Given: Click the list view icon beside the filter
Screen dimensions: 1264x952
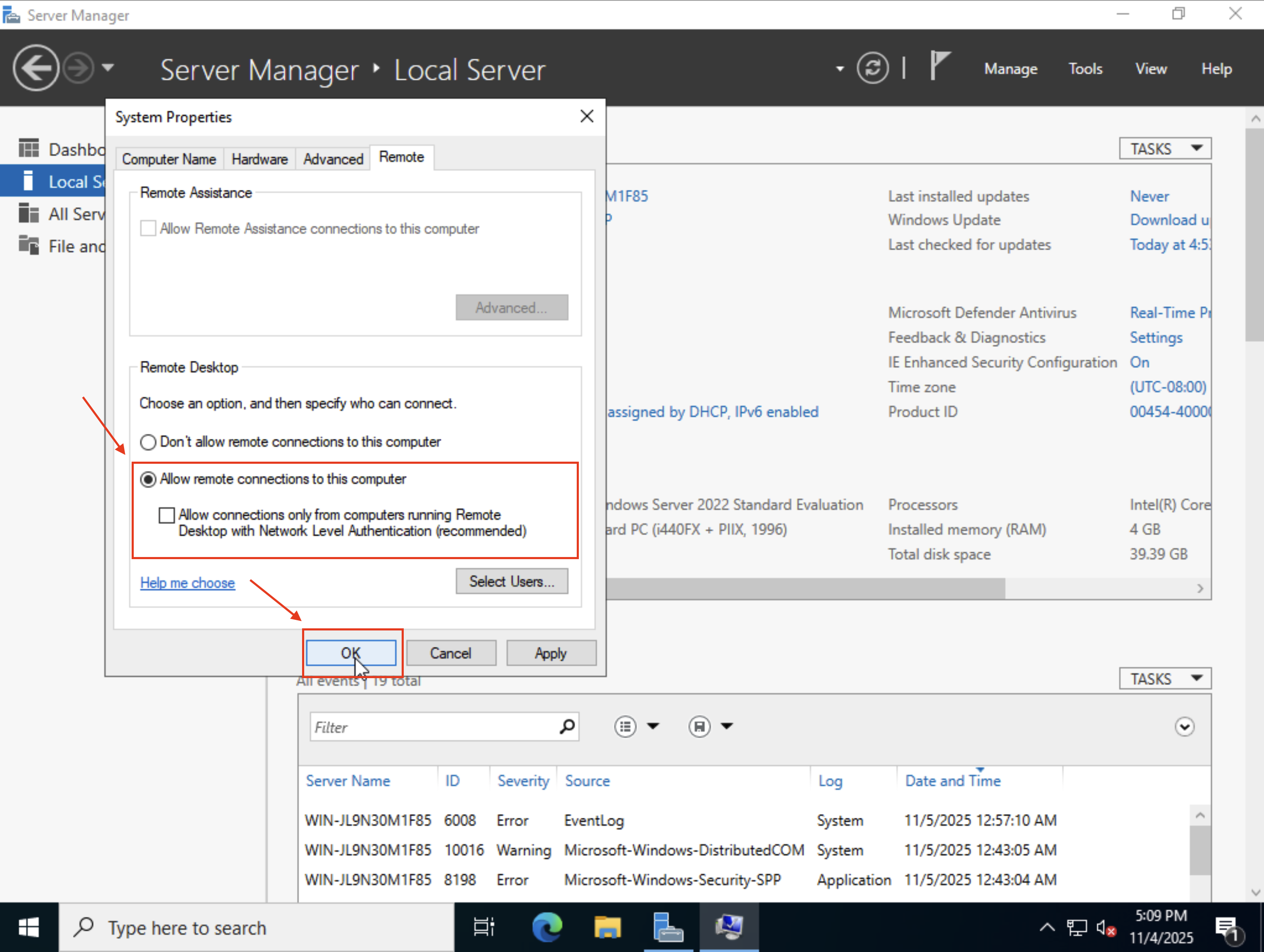Looking at the screenshot, I should click(x=625, y=726).
